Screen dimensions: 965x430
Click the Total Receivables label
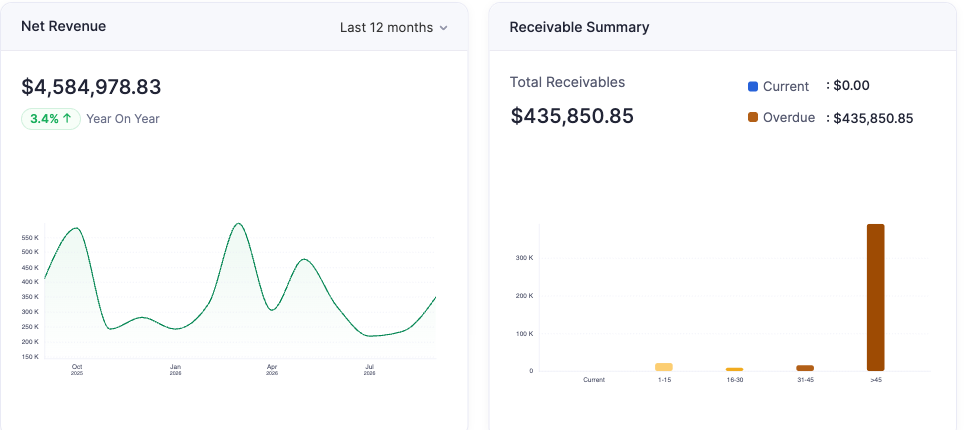pyautogui.click(x=567, y=82)
